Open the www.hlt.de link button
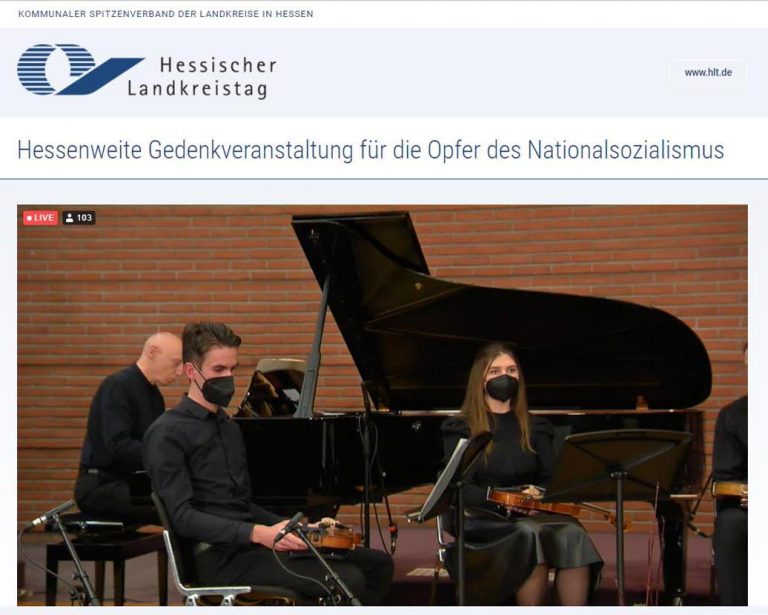768x615 pixels. click(x=708, y=72)
